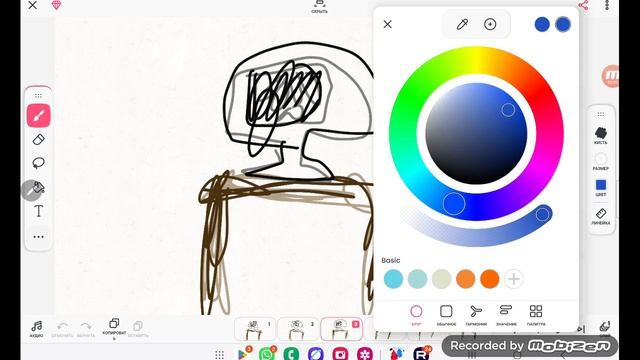The height and width of the screenshot is (360, 640).
Task: Open the Gallery flower app in taskbar
Action: click(364, 354)
